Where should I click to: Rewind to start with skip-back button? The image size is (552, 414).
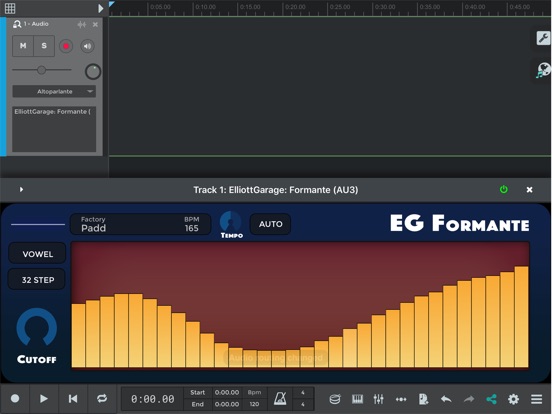73,399
